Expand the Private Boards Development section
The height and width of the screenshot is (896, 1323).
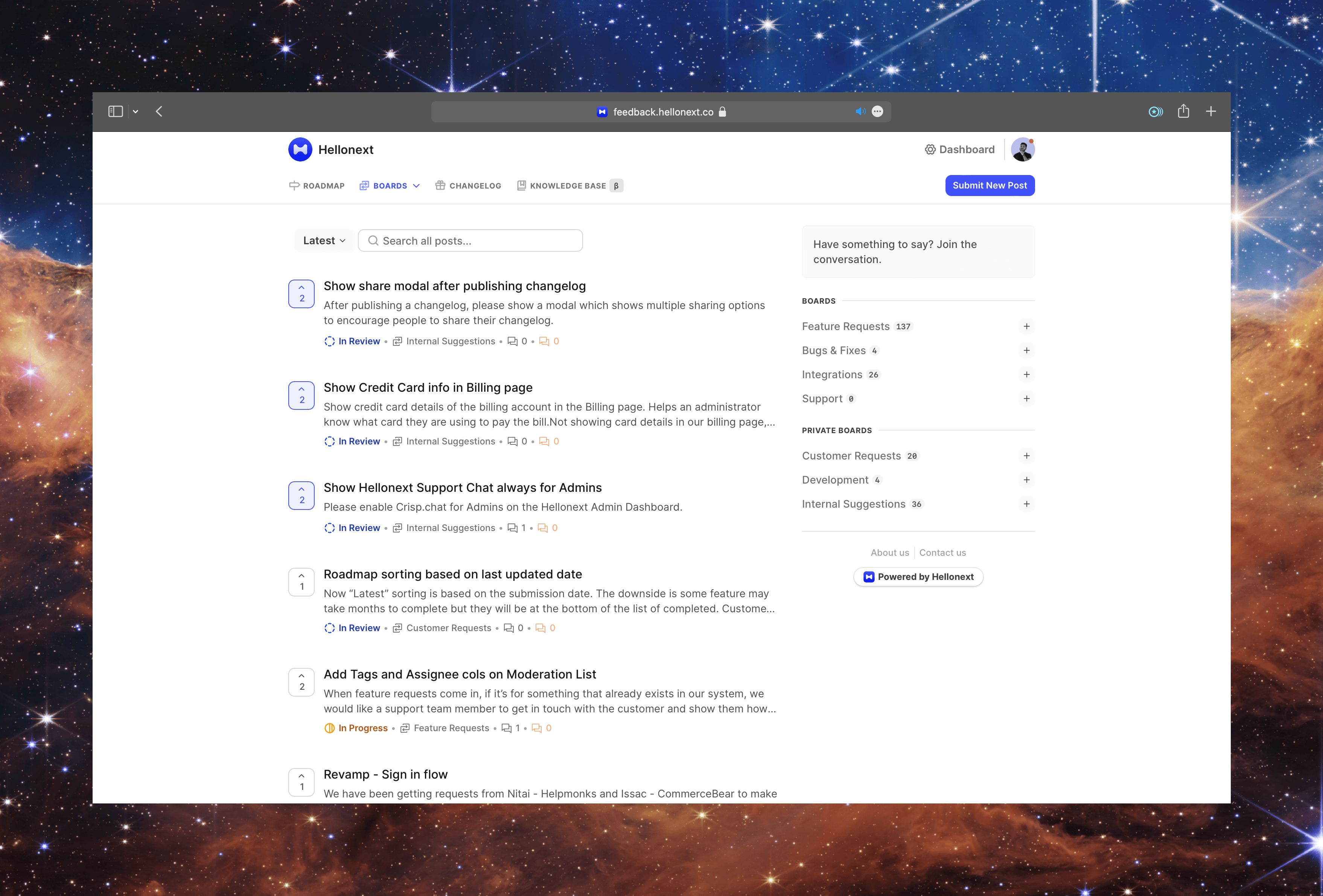[x=1027, y=479]
